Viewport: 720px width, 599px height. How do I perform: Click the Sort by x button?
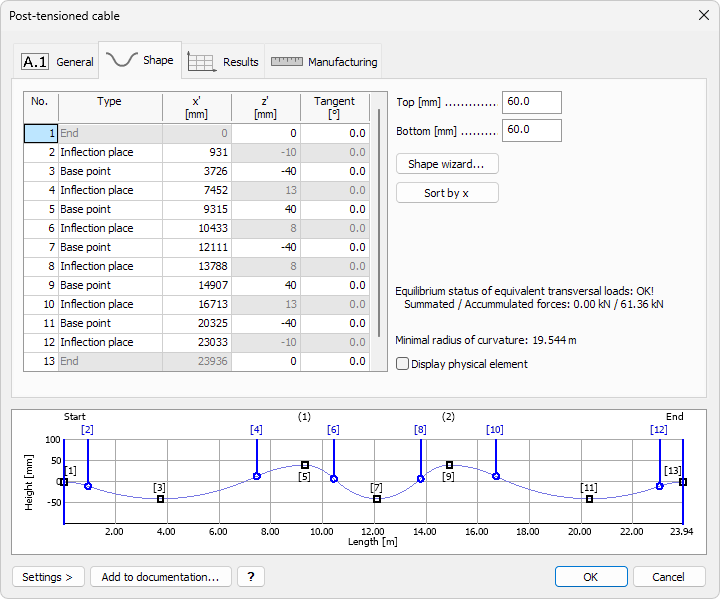click(447, 193)
